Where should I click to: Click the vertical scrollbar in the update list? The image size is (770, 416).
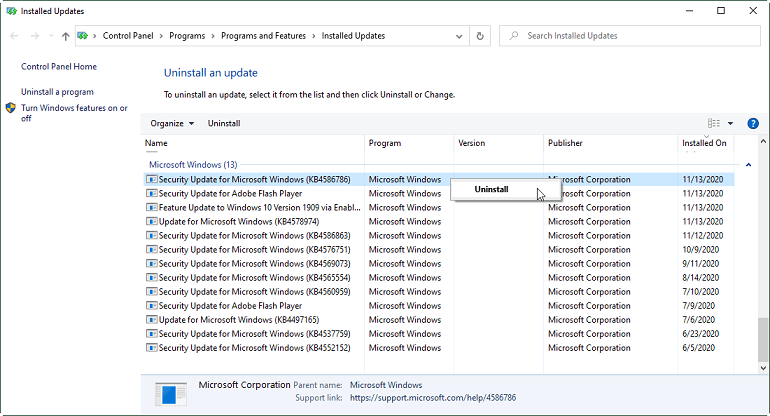pos(763,260)
